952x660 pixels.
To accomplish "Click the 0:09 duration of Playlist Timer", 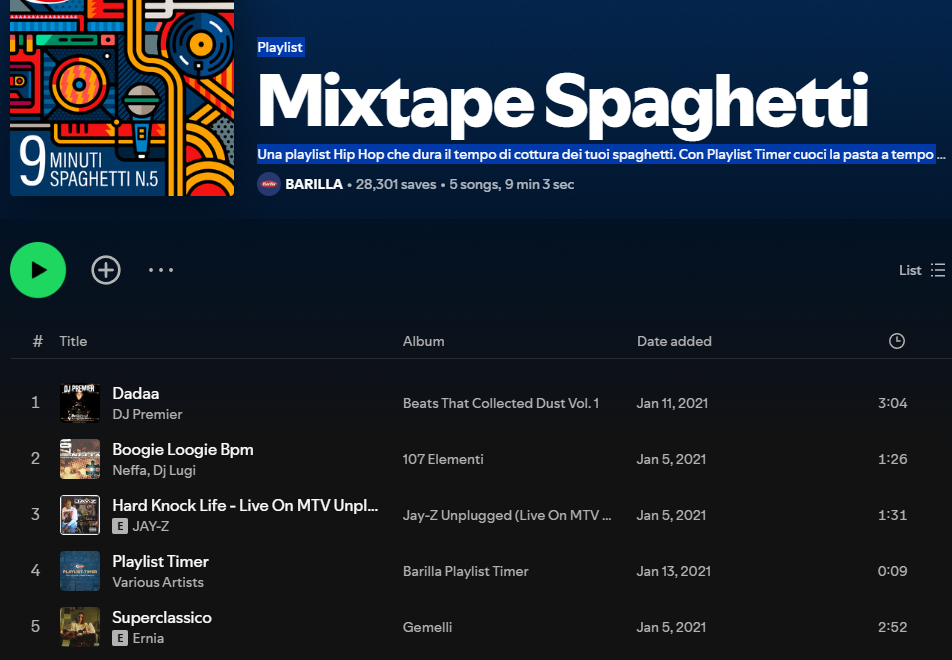I will (x=892, y=571).
